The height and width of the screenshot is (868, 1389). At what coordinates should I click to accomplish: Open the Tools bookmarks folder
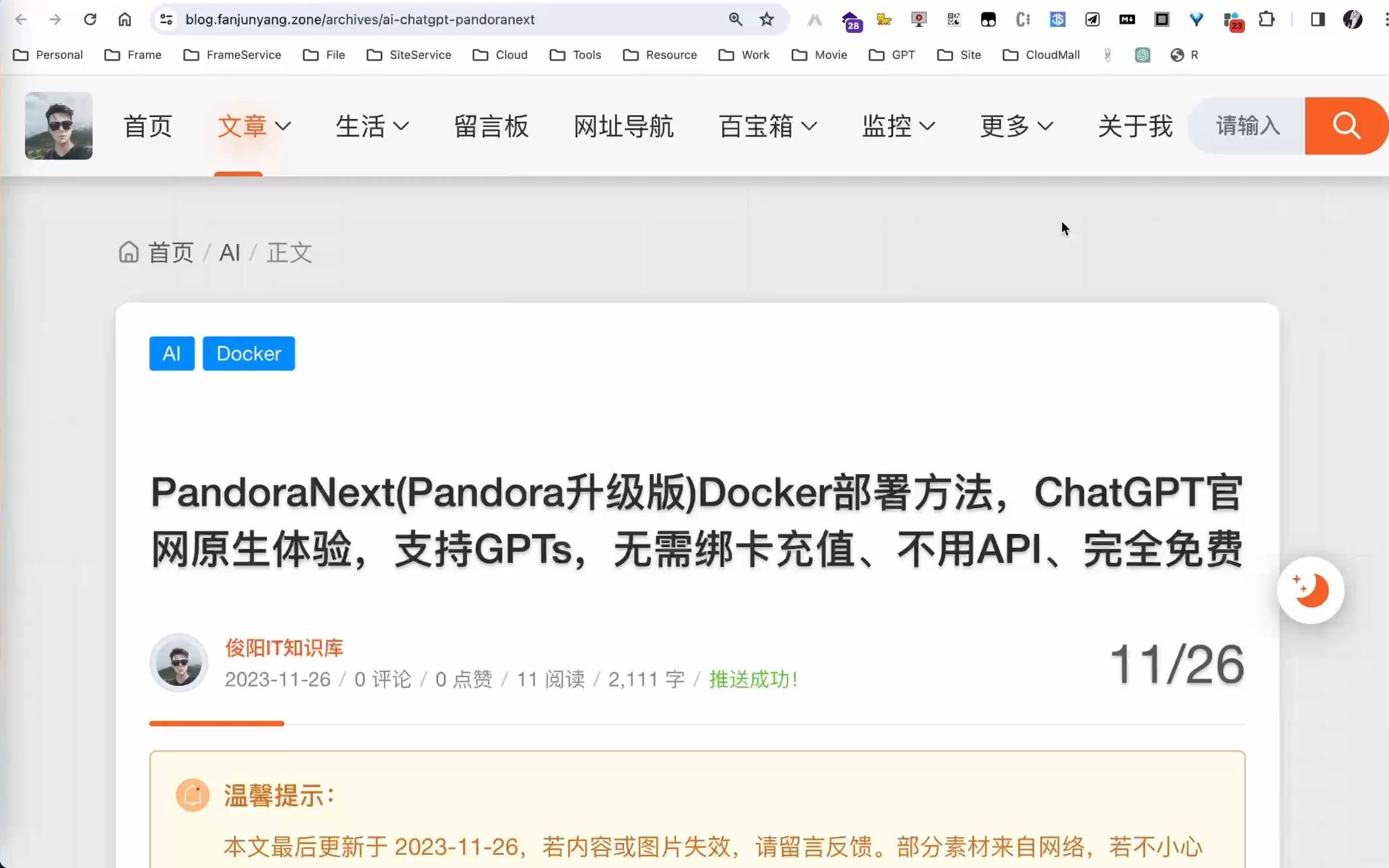click(575, 55)
